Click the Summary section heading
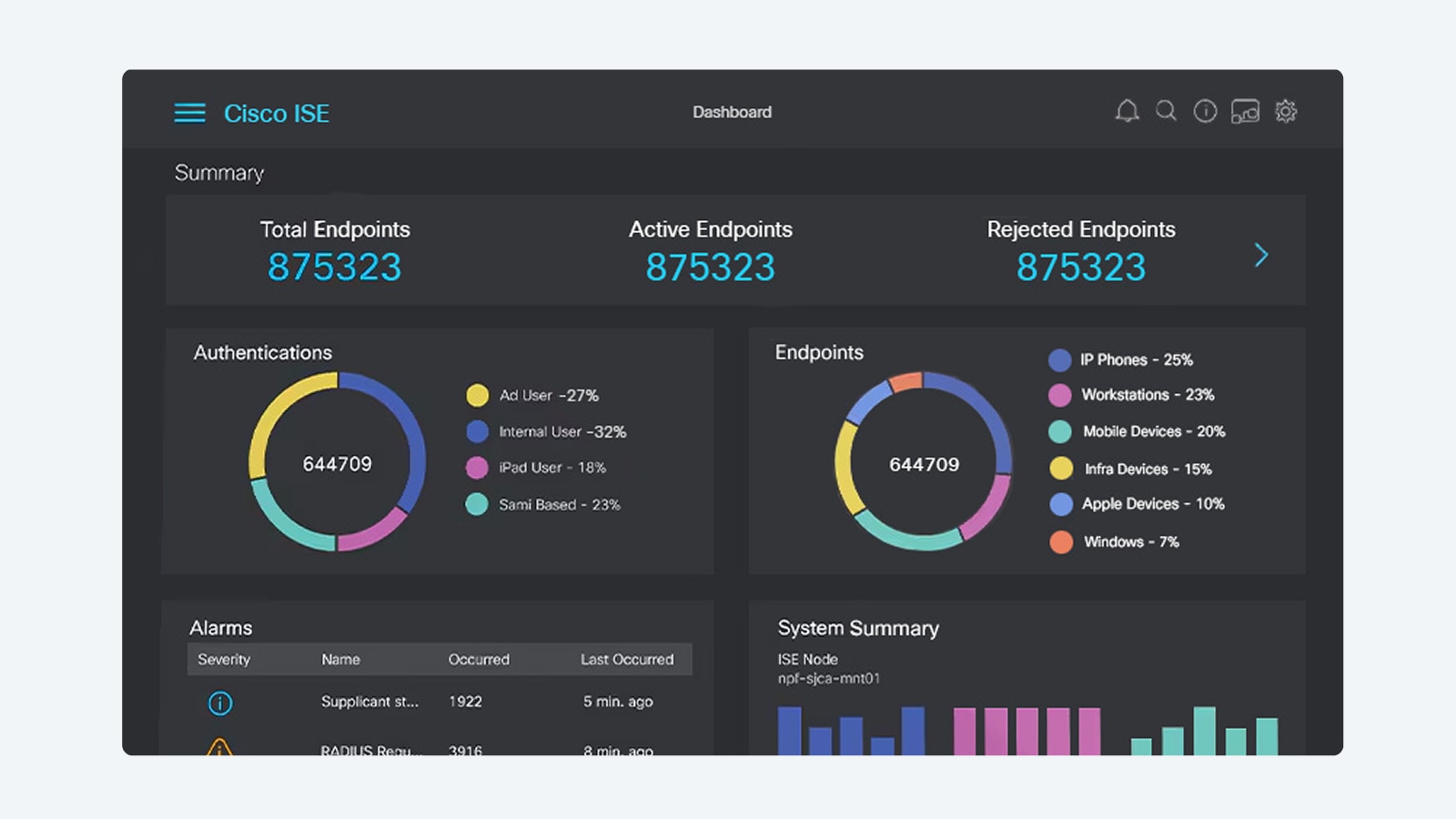The height and width of the screenshot is (819, 1456). point(219,173)
